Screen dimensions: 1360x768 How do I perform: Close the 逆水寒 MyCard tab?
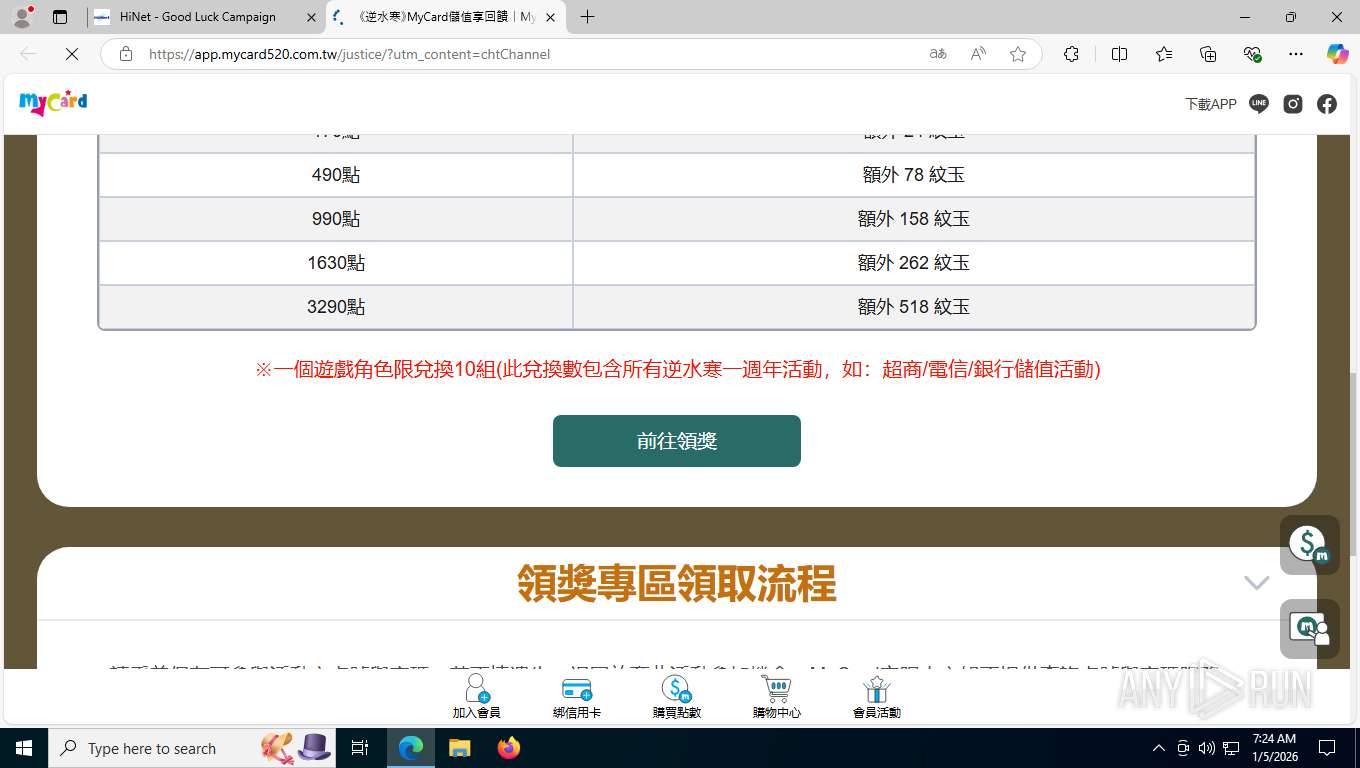[550, 17]
